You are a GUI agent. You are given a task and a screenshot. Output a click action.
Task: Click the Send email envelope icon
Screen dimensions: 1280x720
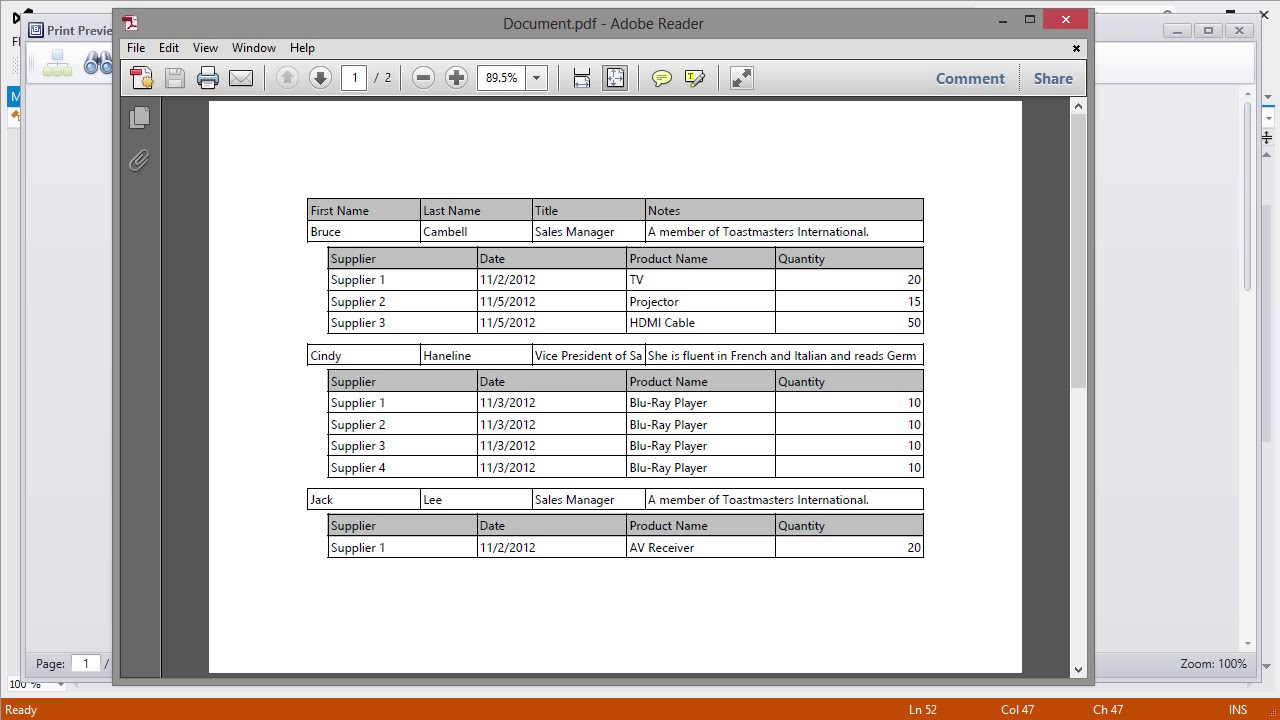(x=241, y=78)
